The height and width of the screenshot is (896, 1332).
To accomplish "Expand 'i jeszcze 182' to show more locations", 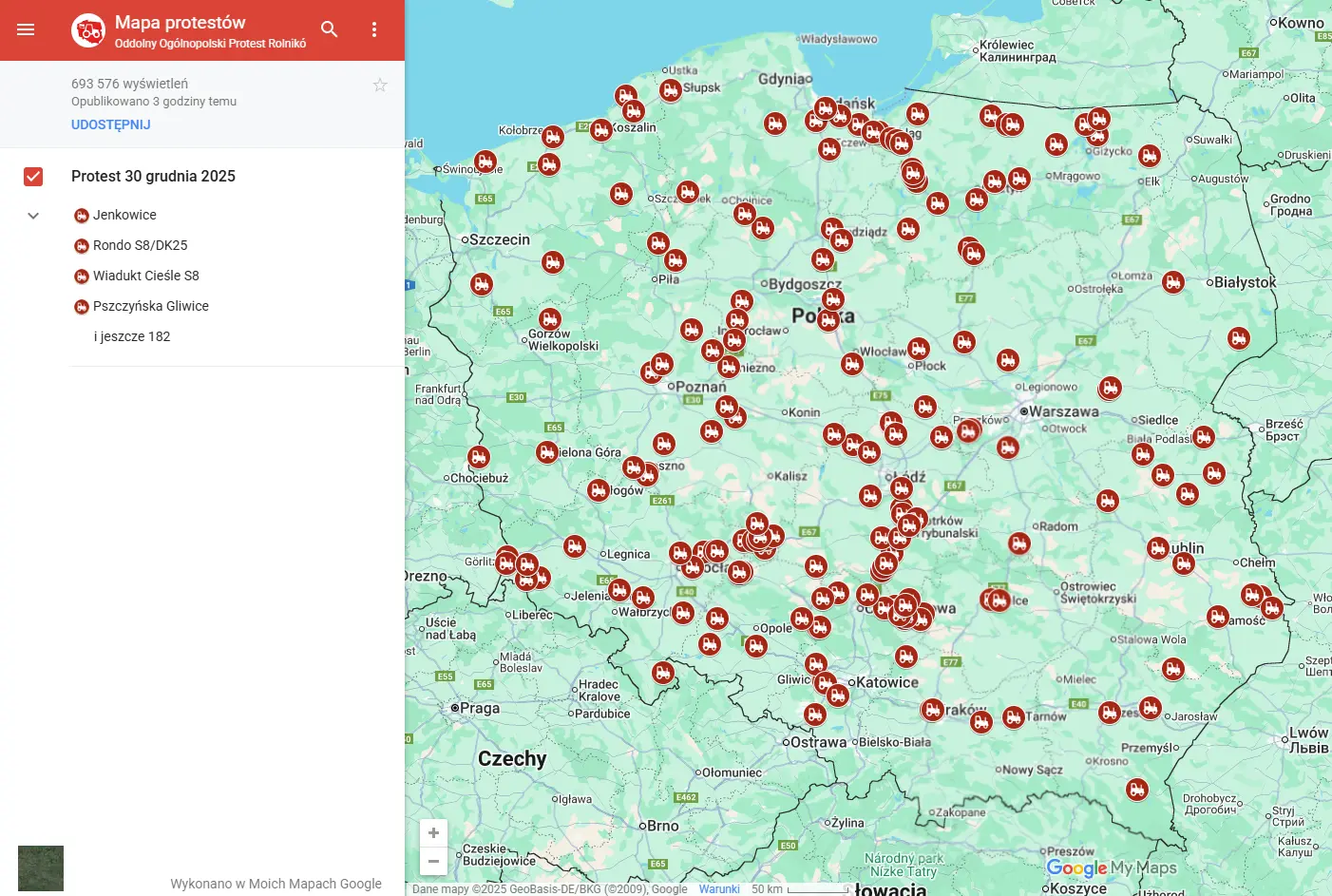I will pyautogui.click(x=131, y=335).
